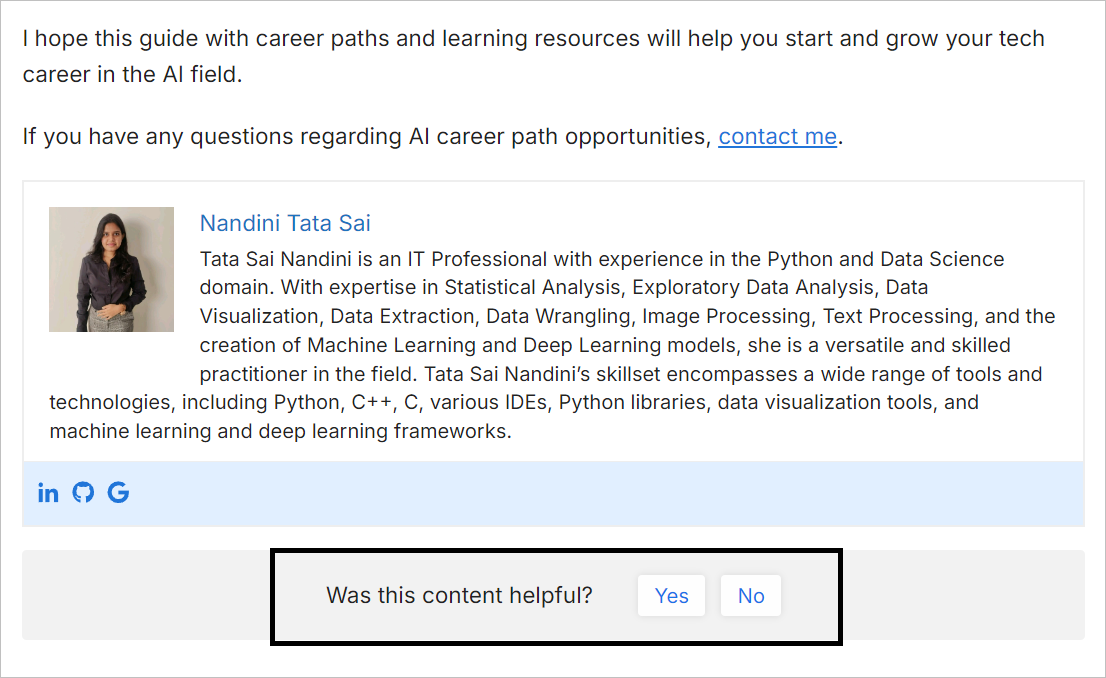Click the author bio paragraph text
The image size is (1106, 678).
tap(554, 345)
